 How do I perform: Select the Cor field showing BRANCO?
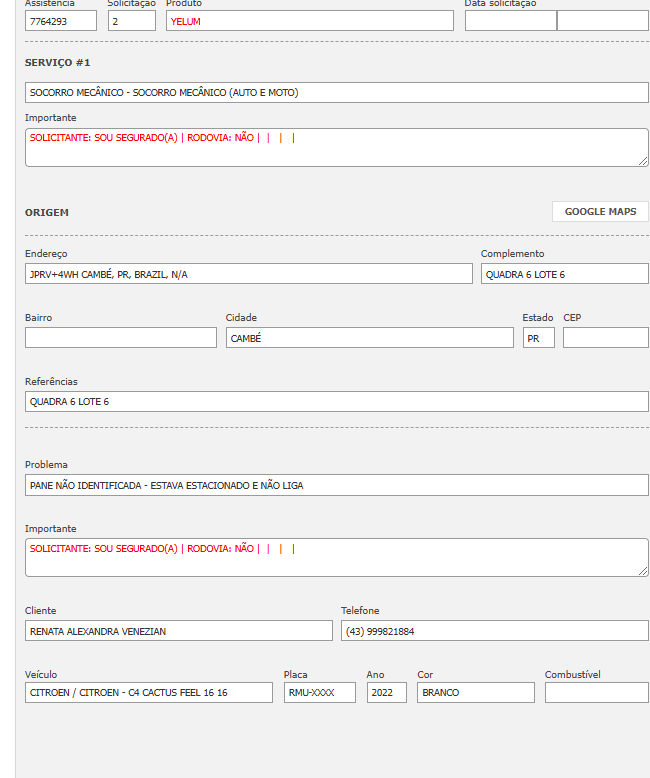coord(476,693)
